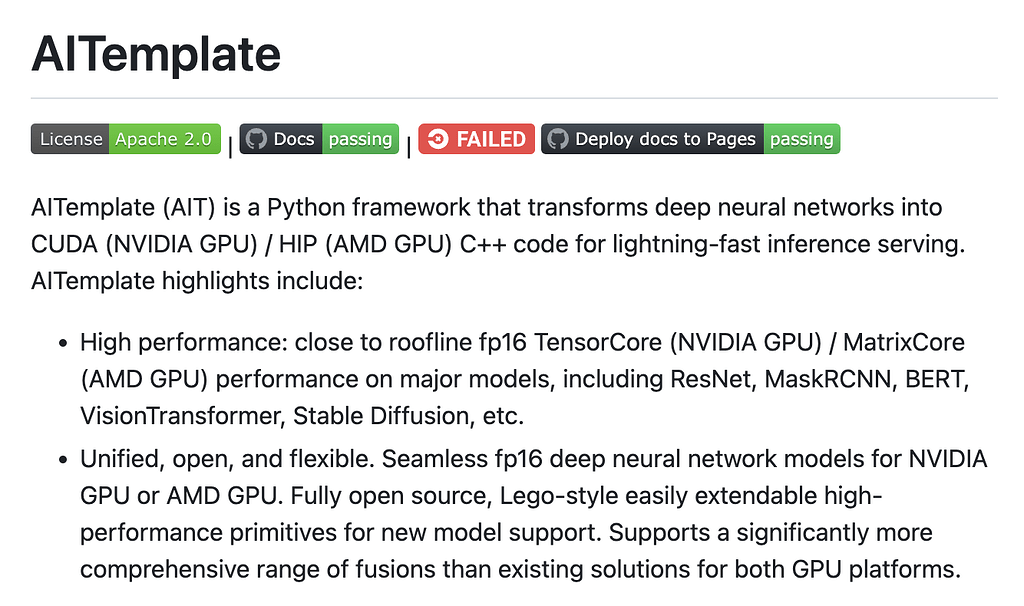Click the 'AITemplate highlights include:' line
The image size is (1024, 606).
[196, 281]
